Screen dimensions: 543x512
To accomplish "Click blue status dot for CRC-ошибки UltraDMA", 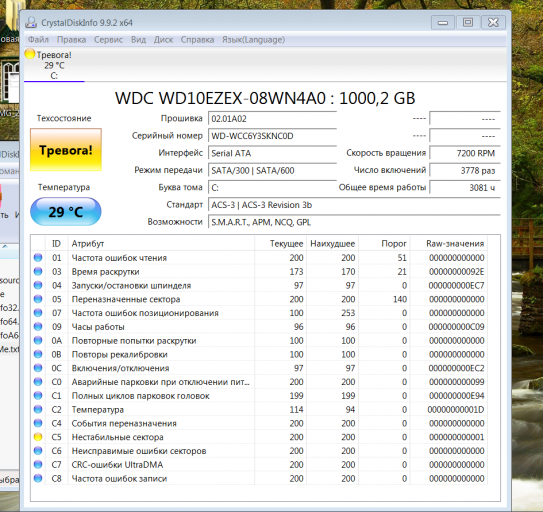I will coord(38,465).
